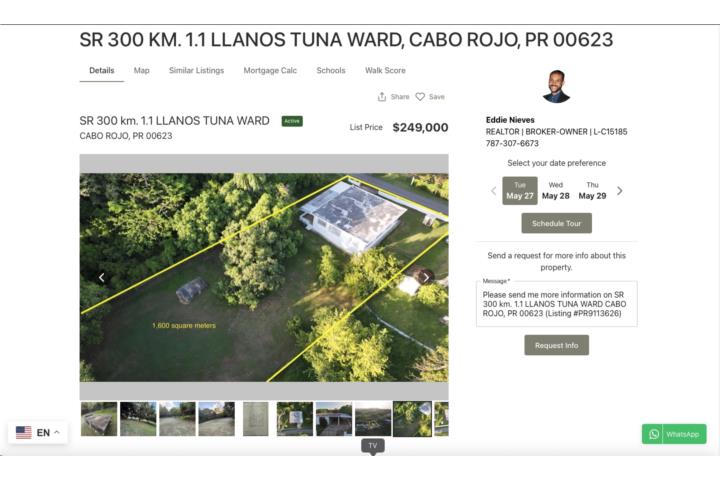The image size is (720, 480).
Task: Click Eddie Nieves agent profile photo
Action: [556, 86]
